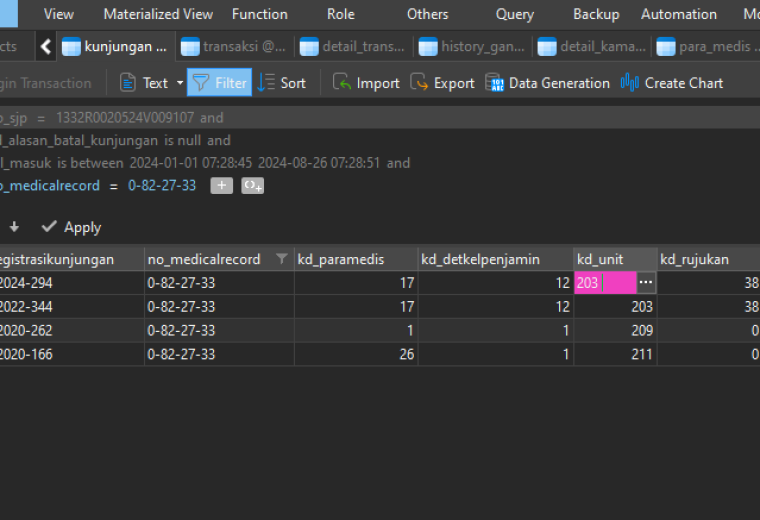Move filter condition down with arrow
Viewport: 760px width, 520px height.
click(14, 227)
